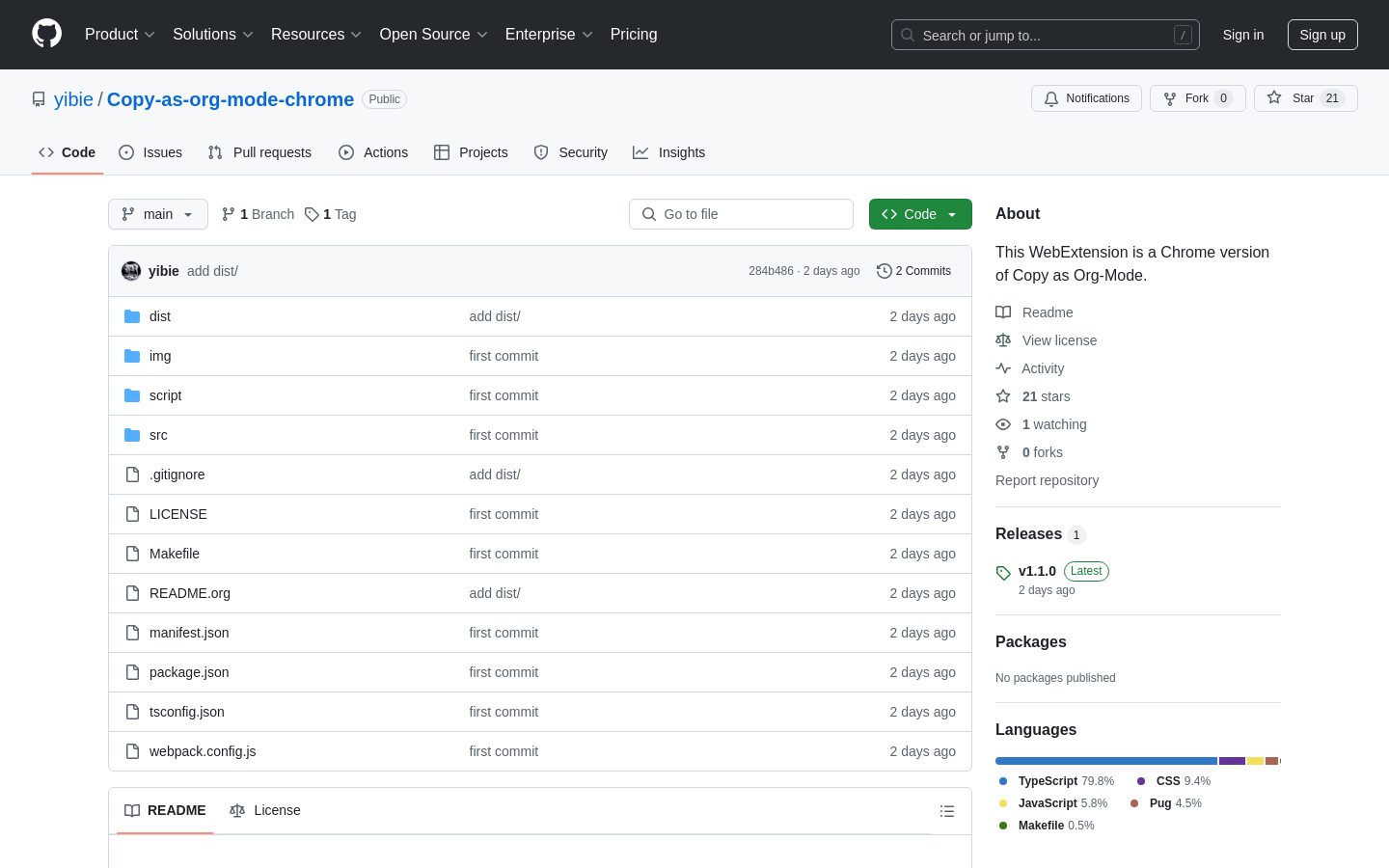View the 2 Commits history link

point(913,271)
